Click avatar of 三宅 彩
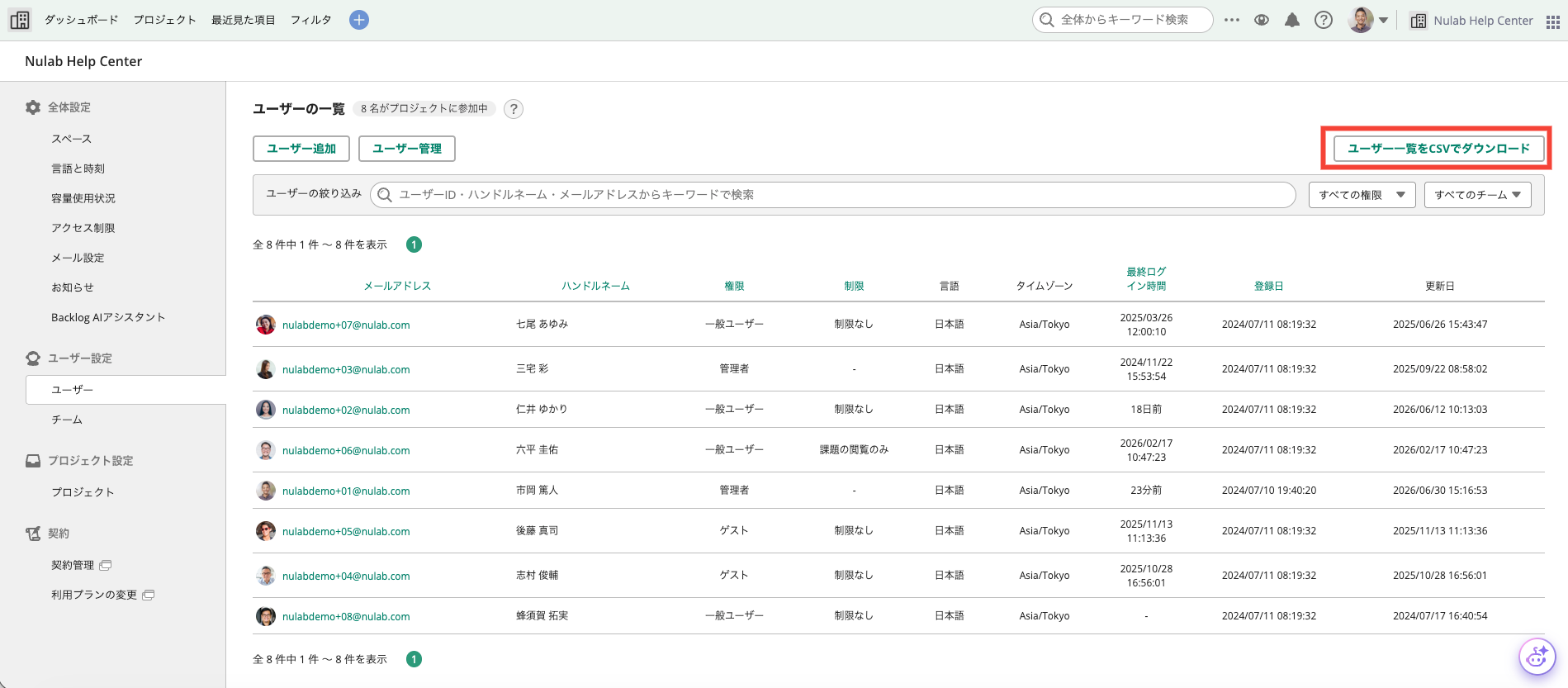This screenshot has height=688, width=1568. pyautogui.click(x=266, y=369)
